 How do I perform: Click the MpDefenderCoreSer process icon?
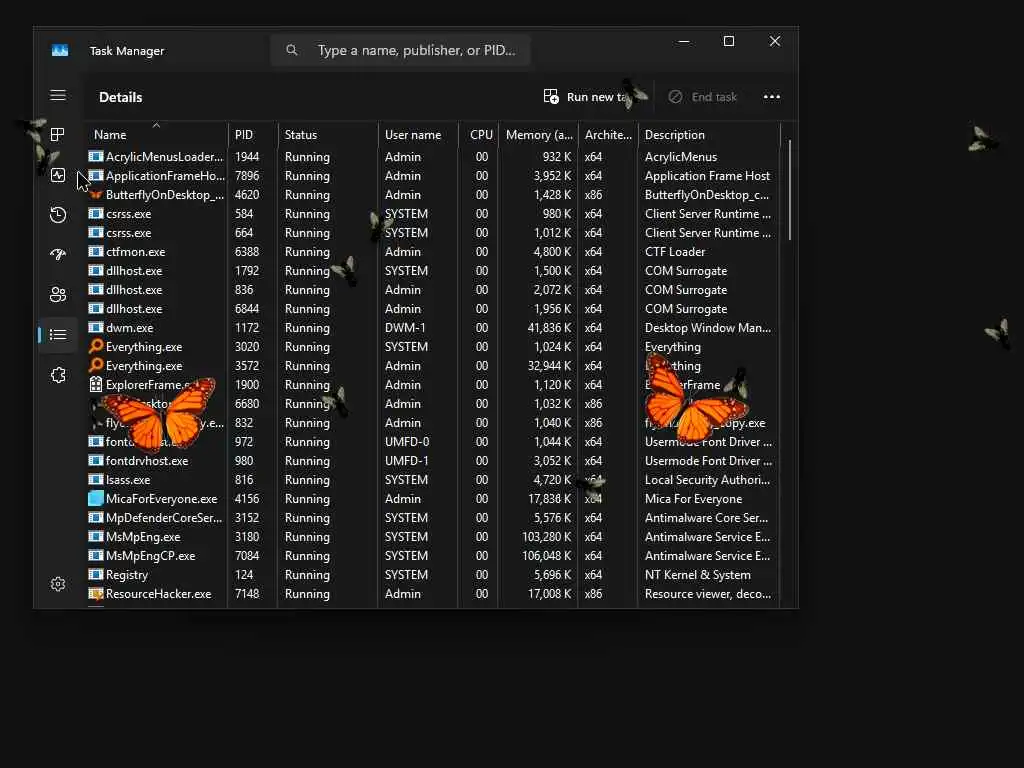tap(96, 517)
